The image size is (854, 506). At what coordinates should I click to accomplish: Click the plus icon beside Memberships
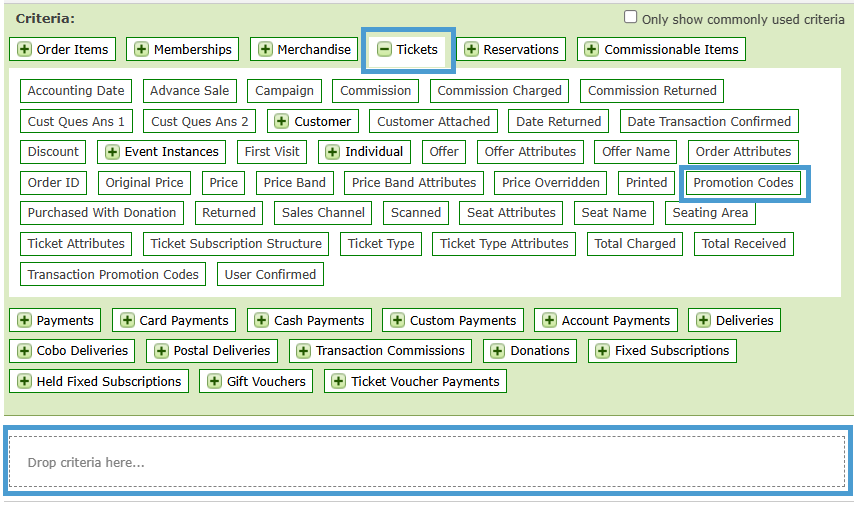141,50
